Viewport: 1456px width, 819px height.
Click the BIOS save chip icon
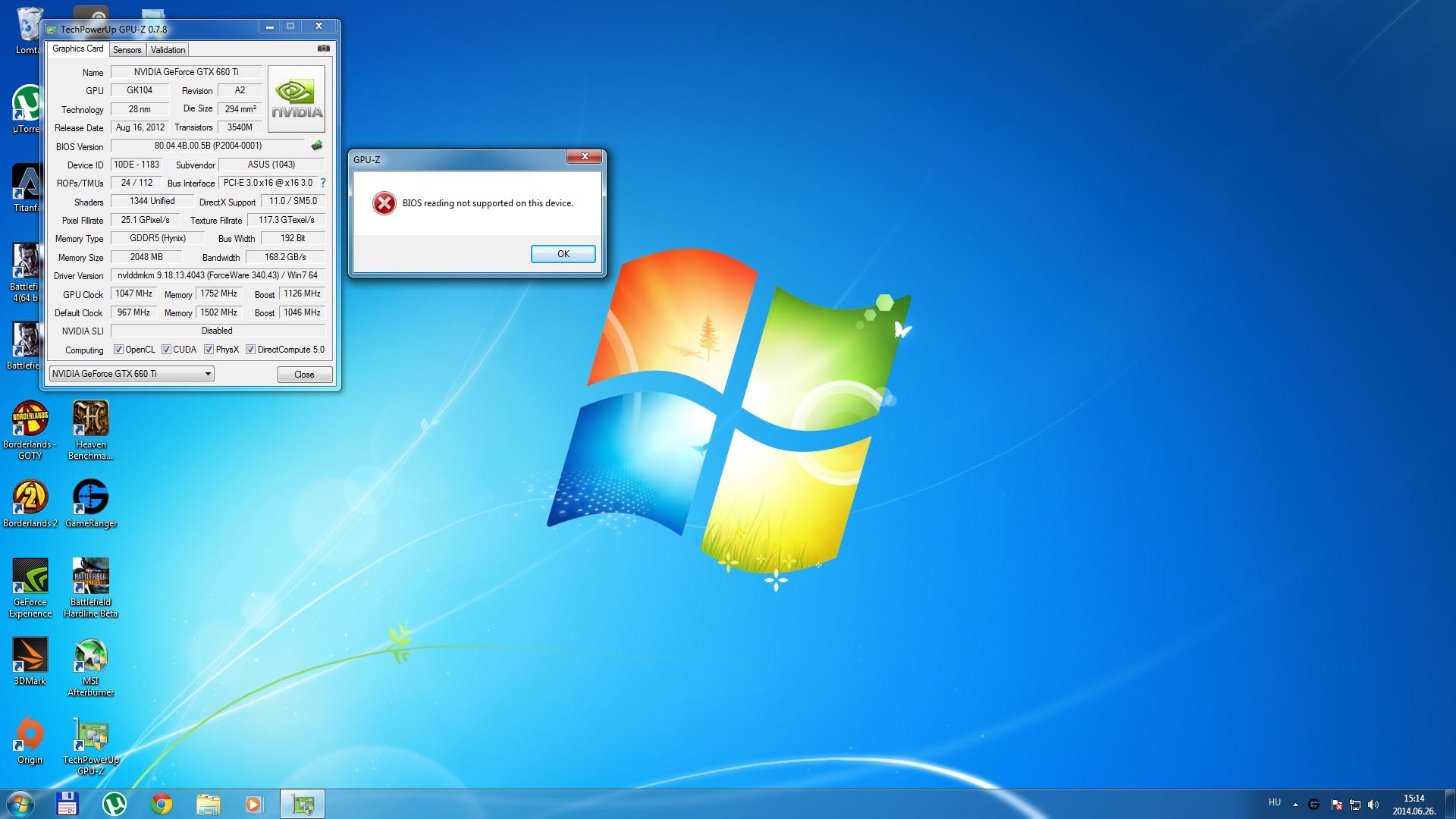click(x=317, y=146)
